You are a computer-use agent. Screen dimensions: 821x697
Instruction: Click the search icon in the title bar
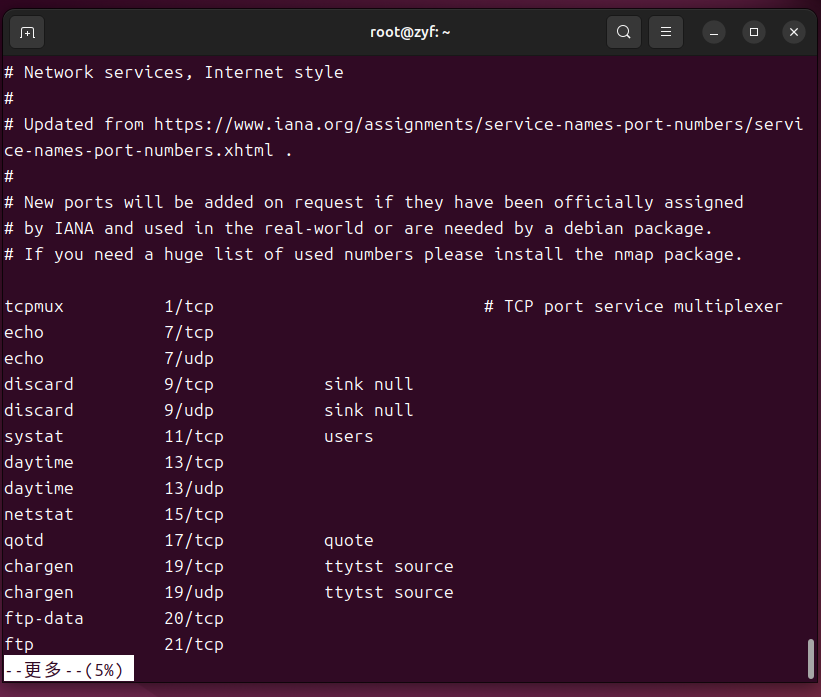point(623,32)
